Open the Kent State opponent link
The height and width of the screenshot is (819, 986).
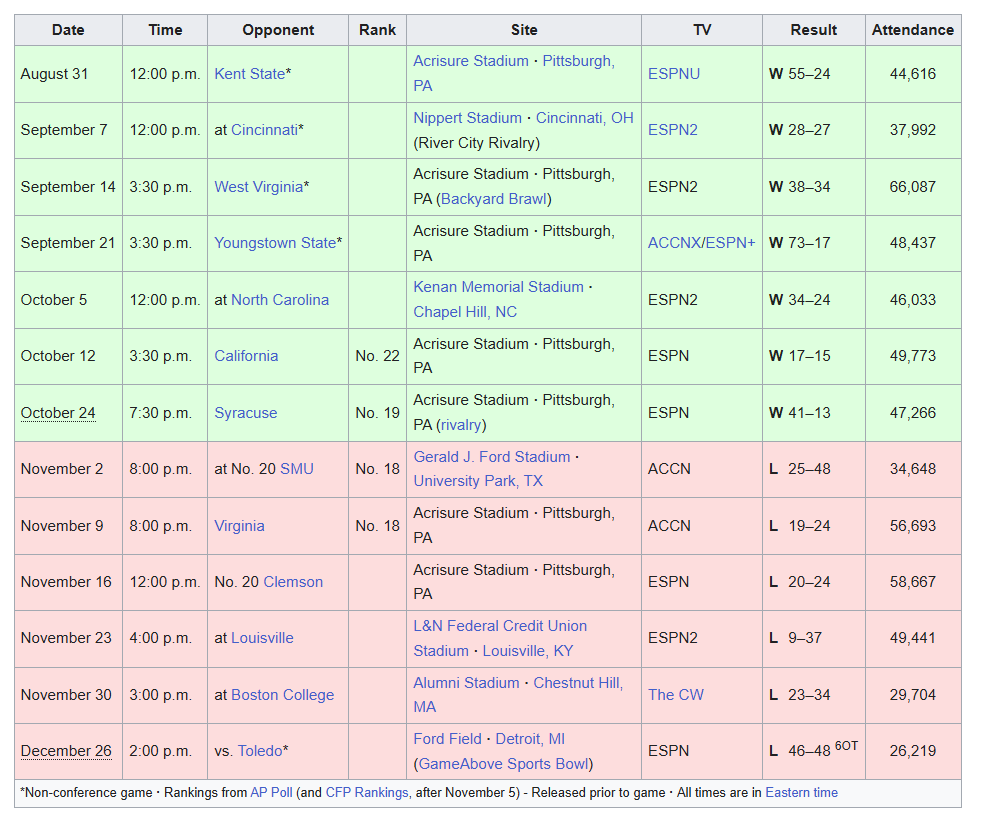[250, 74]
